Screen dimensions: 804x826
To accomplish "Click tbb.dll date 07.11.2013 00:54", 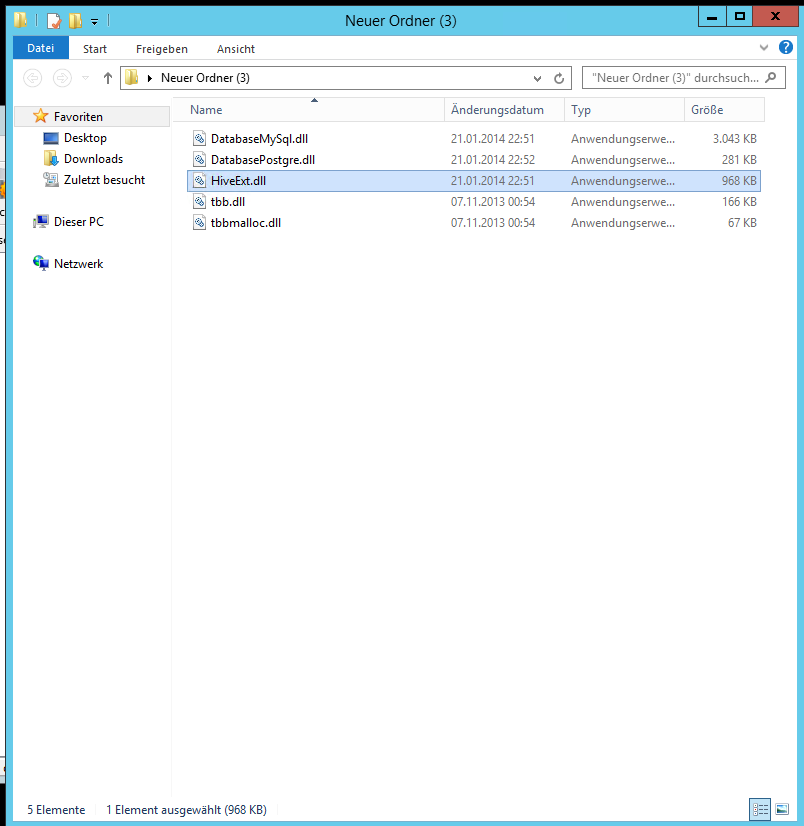I will 493,202.
